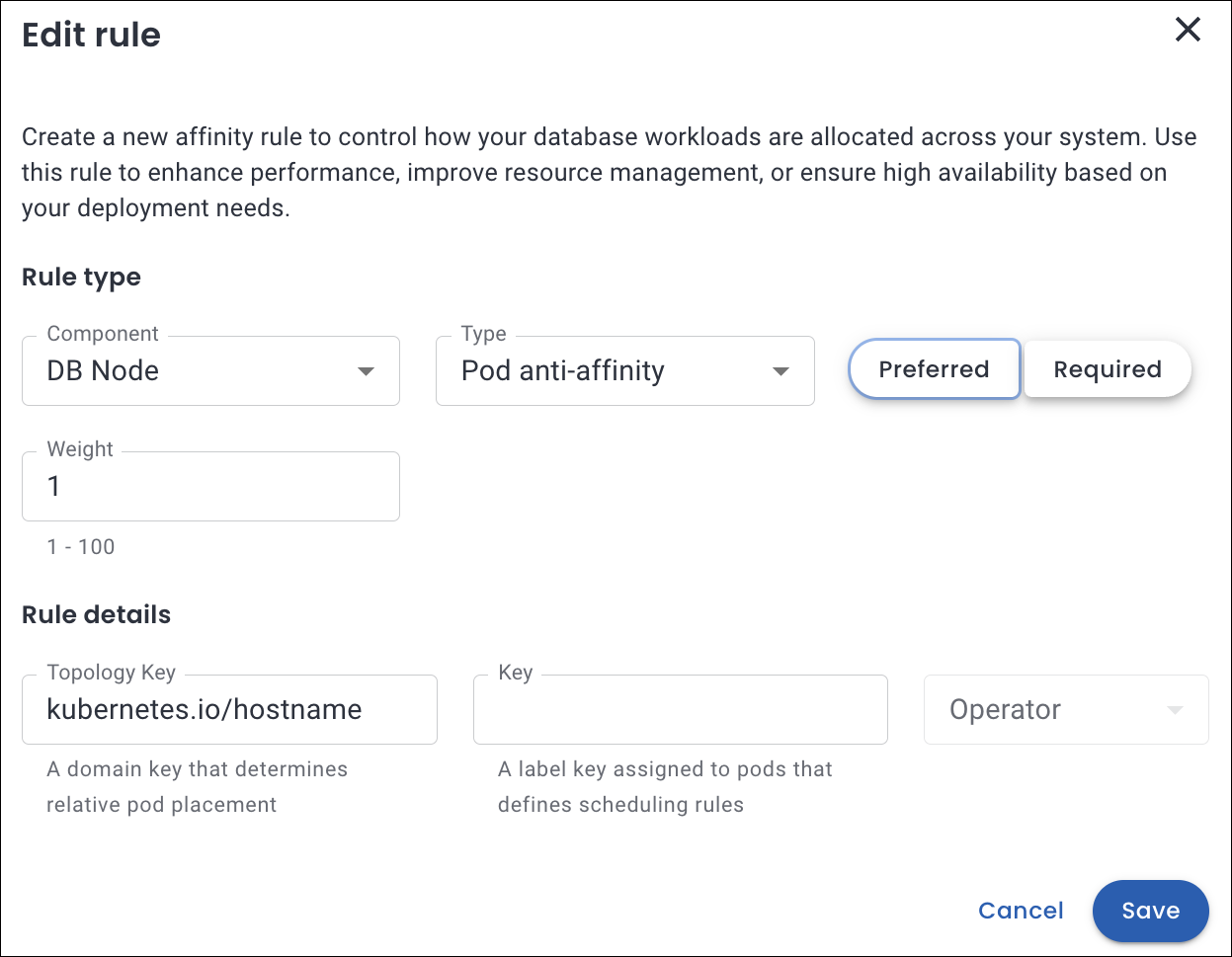Save the affinity rule
Screen dimensions: 1232x957
coord(1150,911)
